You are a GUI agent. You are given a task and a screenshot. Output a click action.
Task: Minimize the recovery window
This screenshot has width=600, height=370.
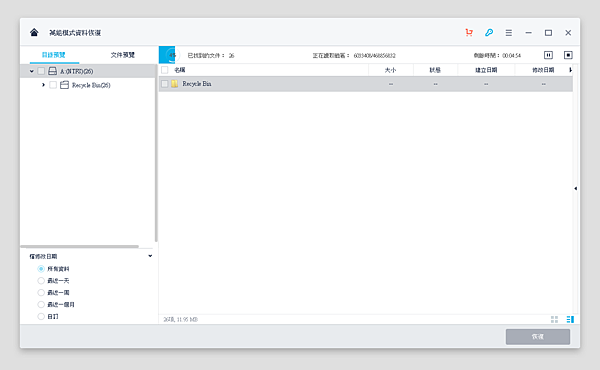coord(528,33)
